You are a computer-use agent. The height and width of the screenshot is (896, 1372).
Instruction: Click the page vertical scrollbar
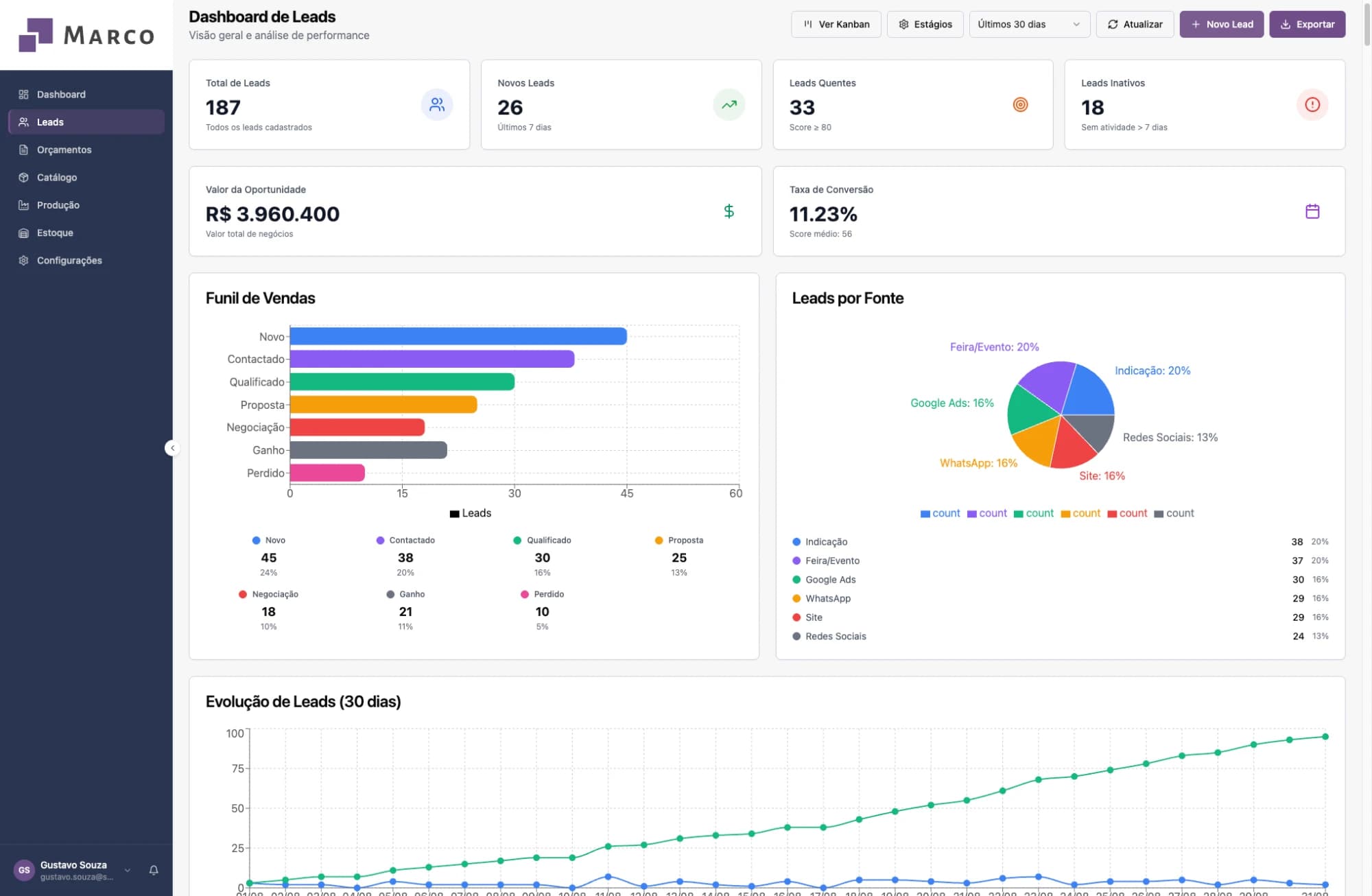[x=1366, y=26]
